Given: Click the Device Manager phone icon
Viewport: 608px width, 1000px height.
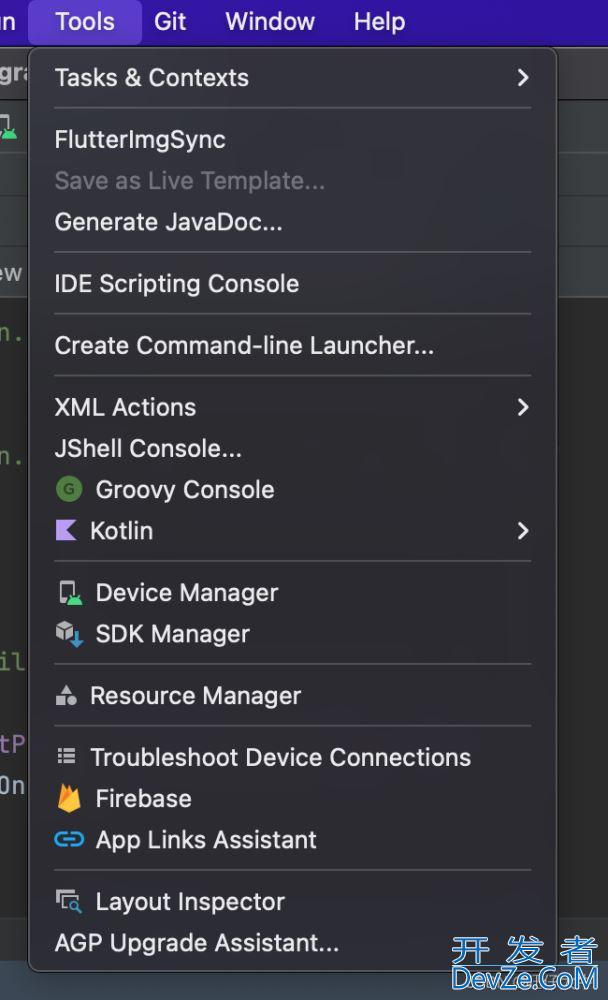Looking at the screenshot, I should point(70,592).
